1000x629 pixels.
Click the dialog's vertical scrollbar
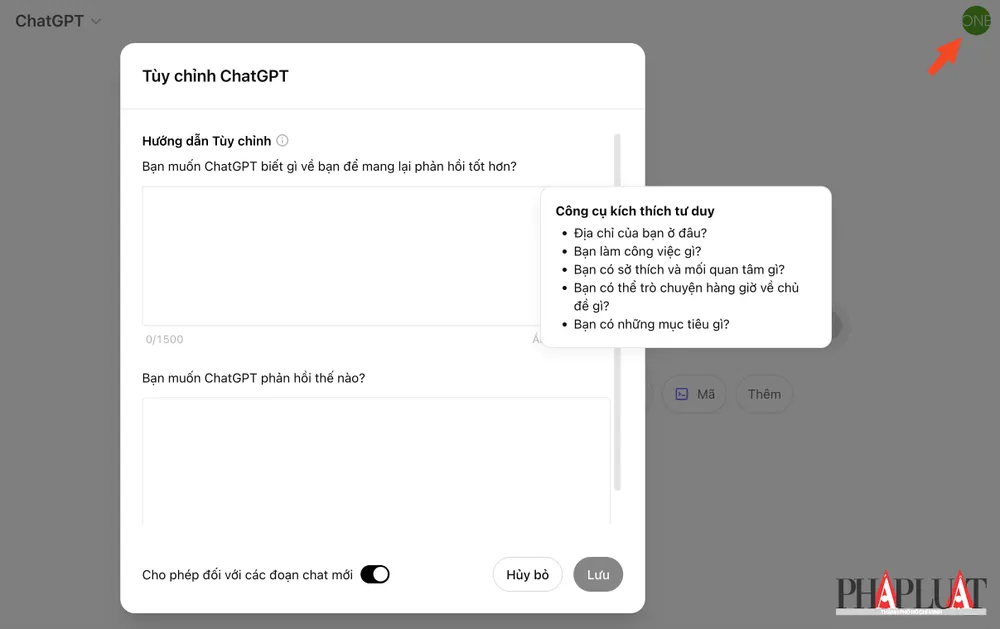(617, 310)
